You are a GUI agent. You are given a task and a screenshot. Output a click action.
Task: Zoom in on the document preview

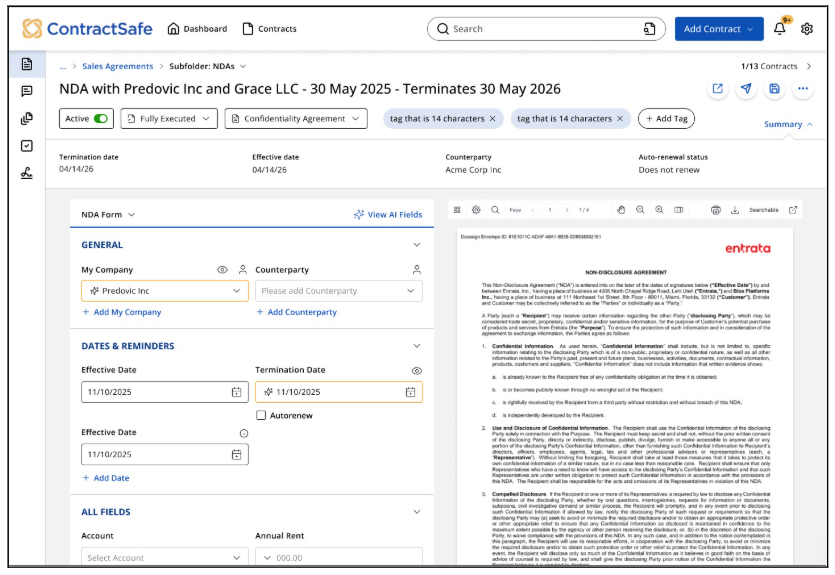(x=660, y=210)
